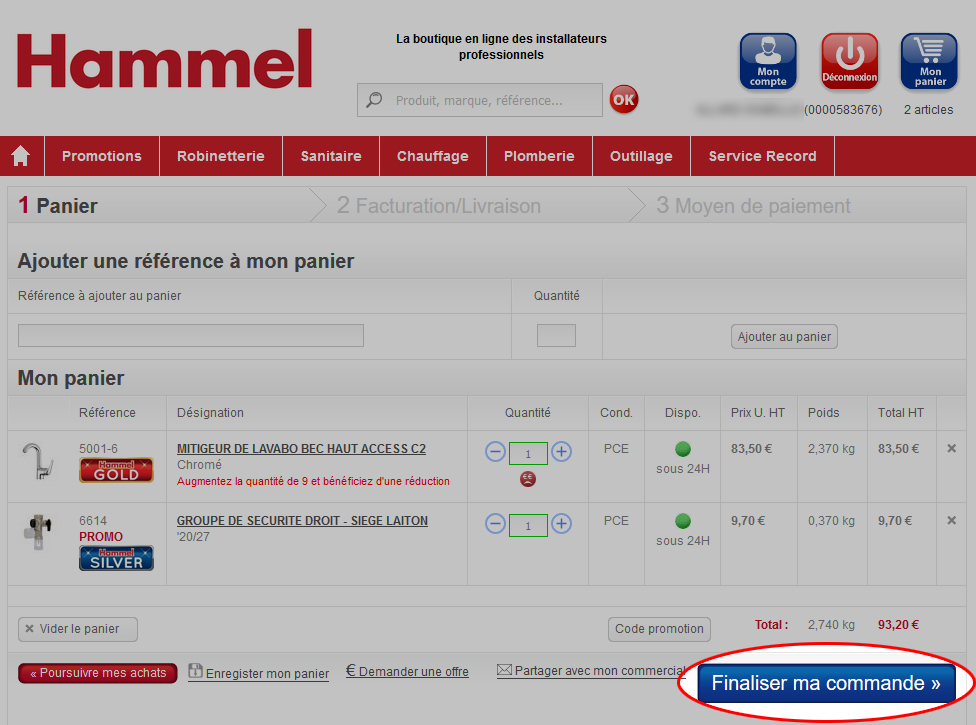
Task: Click the Hammel Gold badge
Action: point(116,470)
